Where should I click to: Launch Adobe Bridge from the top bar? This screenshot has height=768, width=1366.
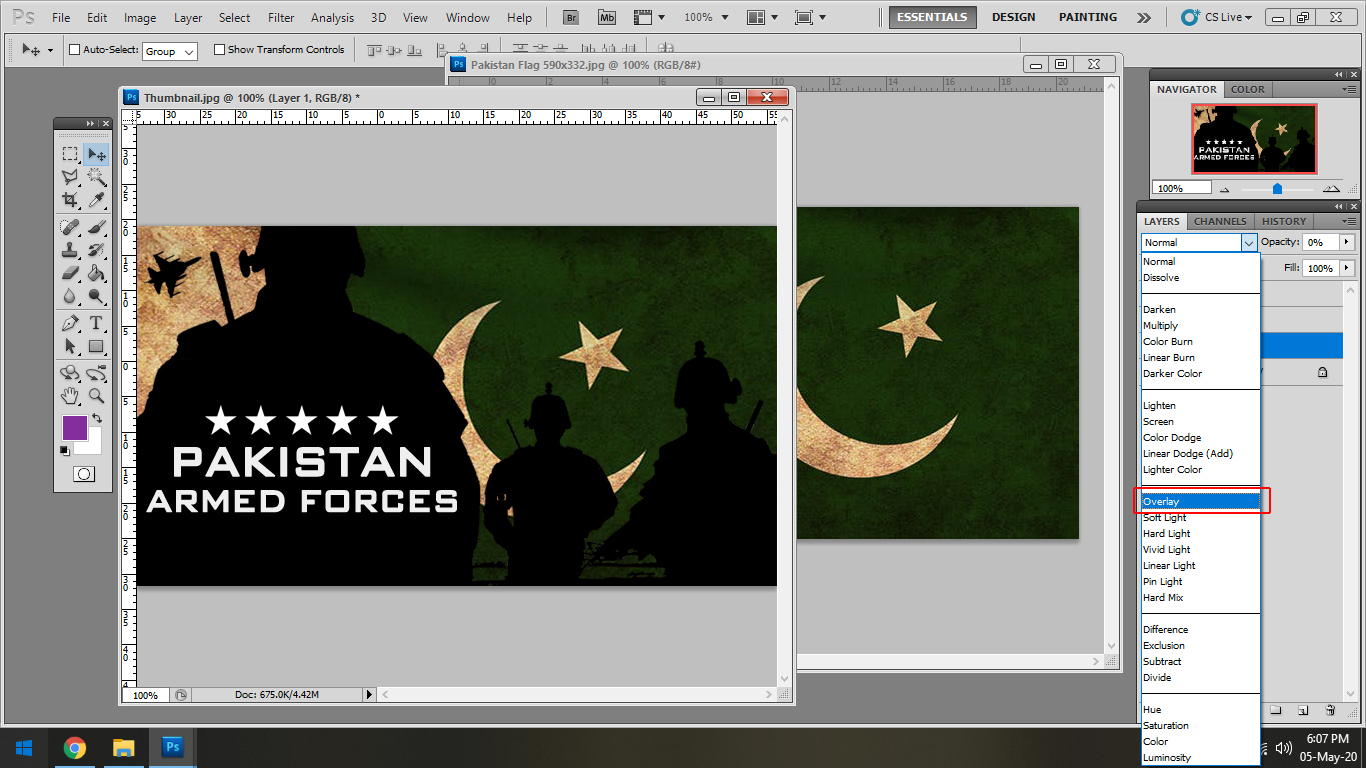click(x=571, y=17)
